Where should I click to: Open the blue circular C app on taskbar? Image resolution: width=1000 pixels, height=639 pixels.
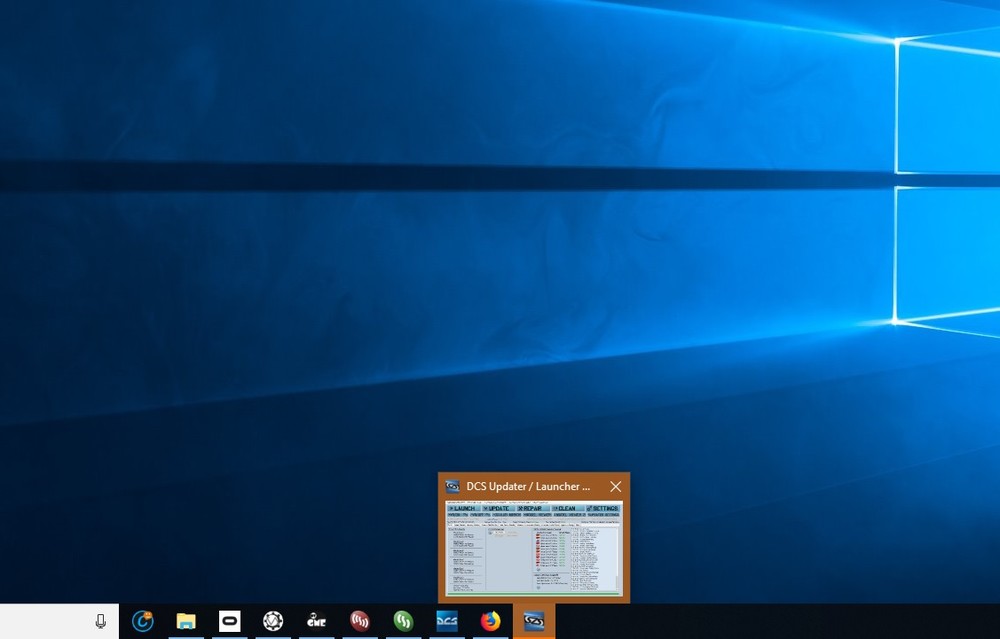point(142,621)
